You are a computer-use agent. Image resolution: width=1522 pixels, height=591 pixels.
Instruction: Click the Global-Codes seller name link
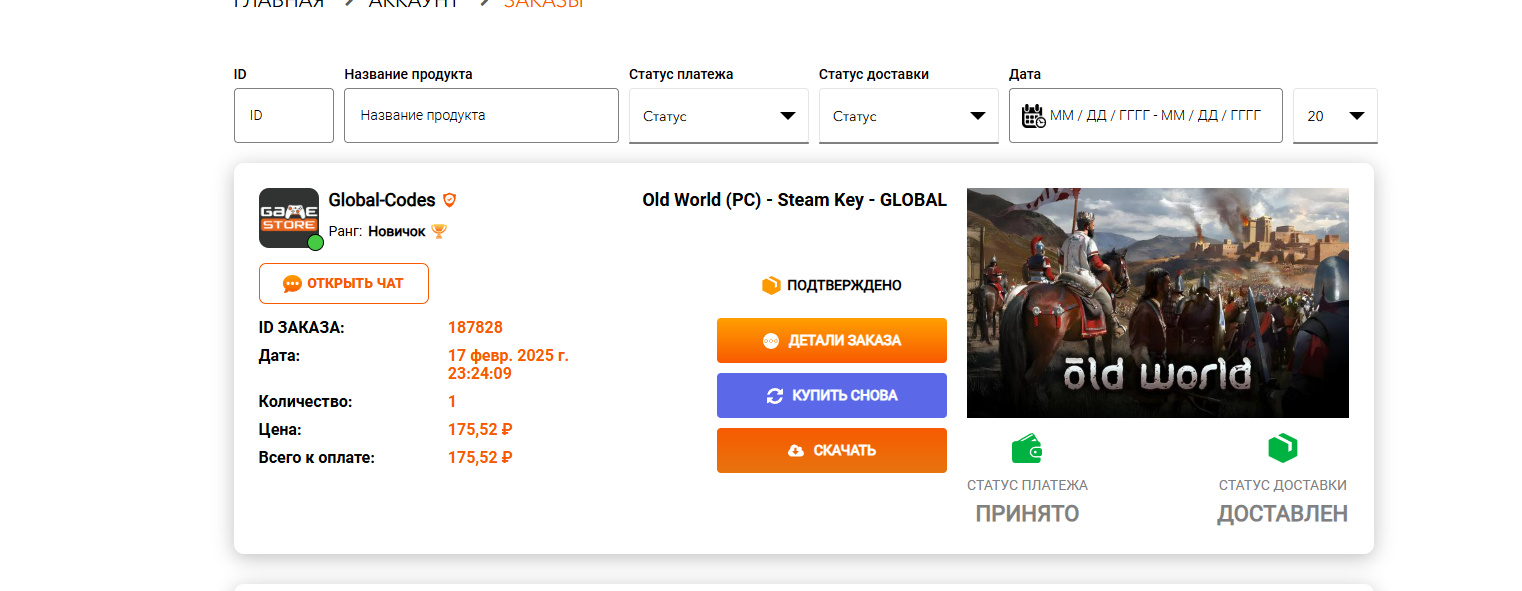pos(383,200)
